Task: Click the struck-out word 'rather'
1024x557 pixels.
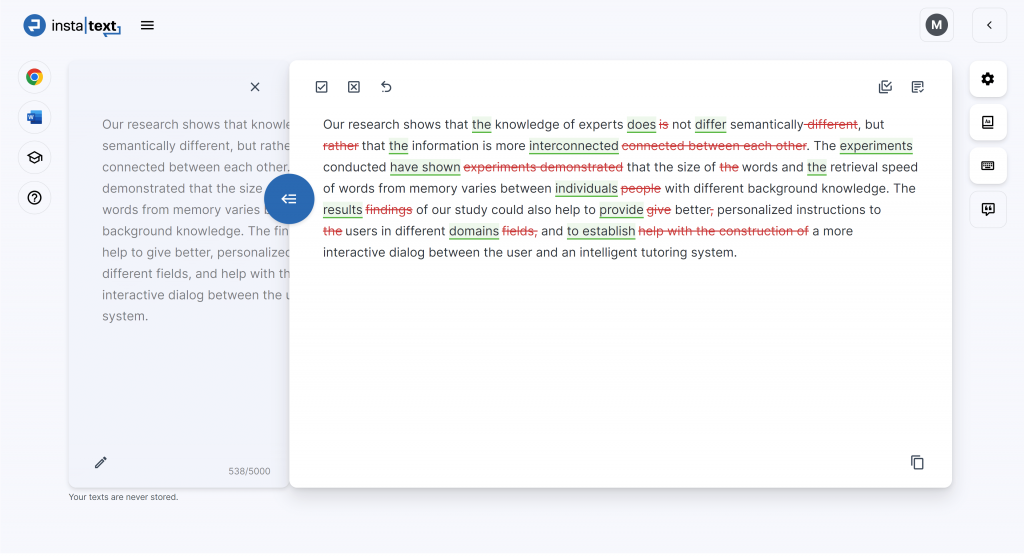Action: 341,146
